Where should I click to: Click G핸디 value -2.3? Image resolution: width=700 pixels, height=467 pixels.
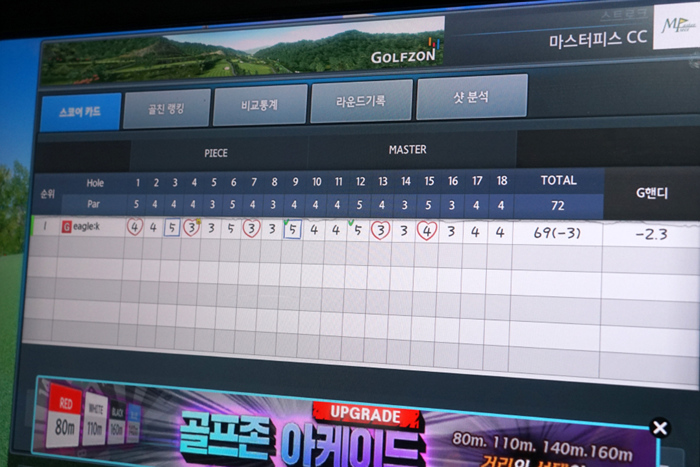(x=651, y=234)
